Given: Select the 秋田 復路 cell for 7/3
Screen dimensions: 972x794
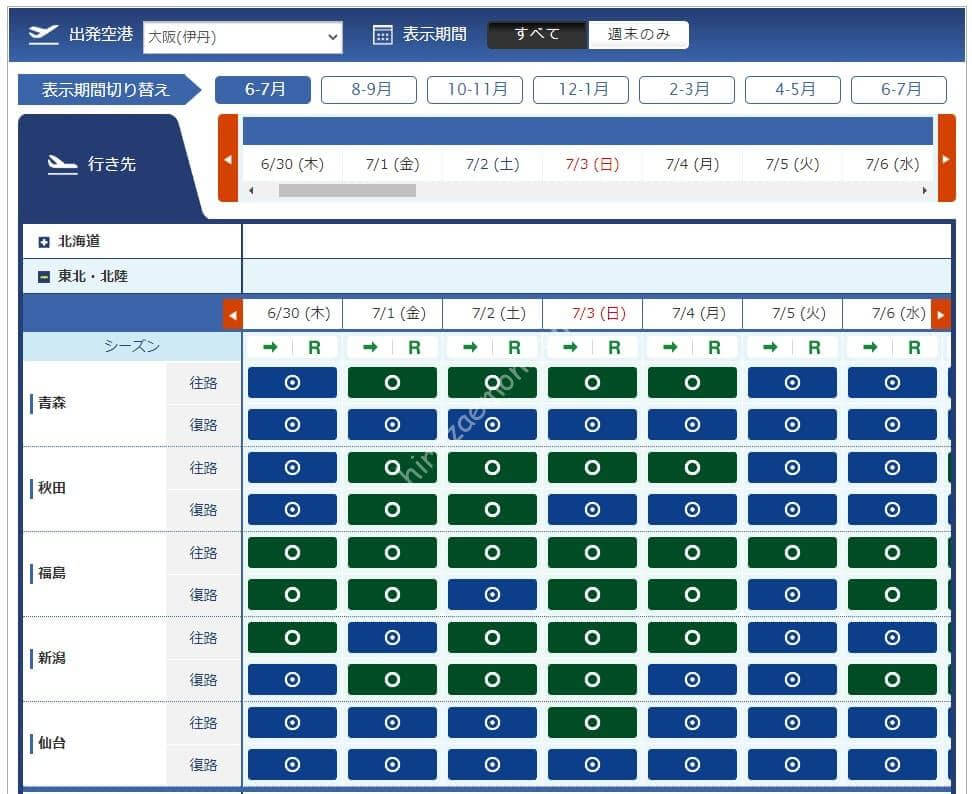Looking at the screenshot, I should coord(592,509).
